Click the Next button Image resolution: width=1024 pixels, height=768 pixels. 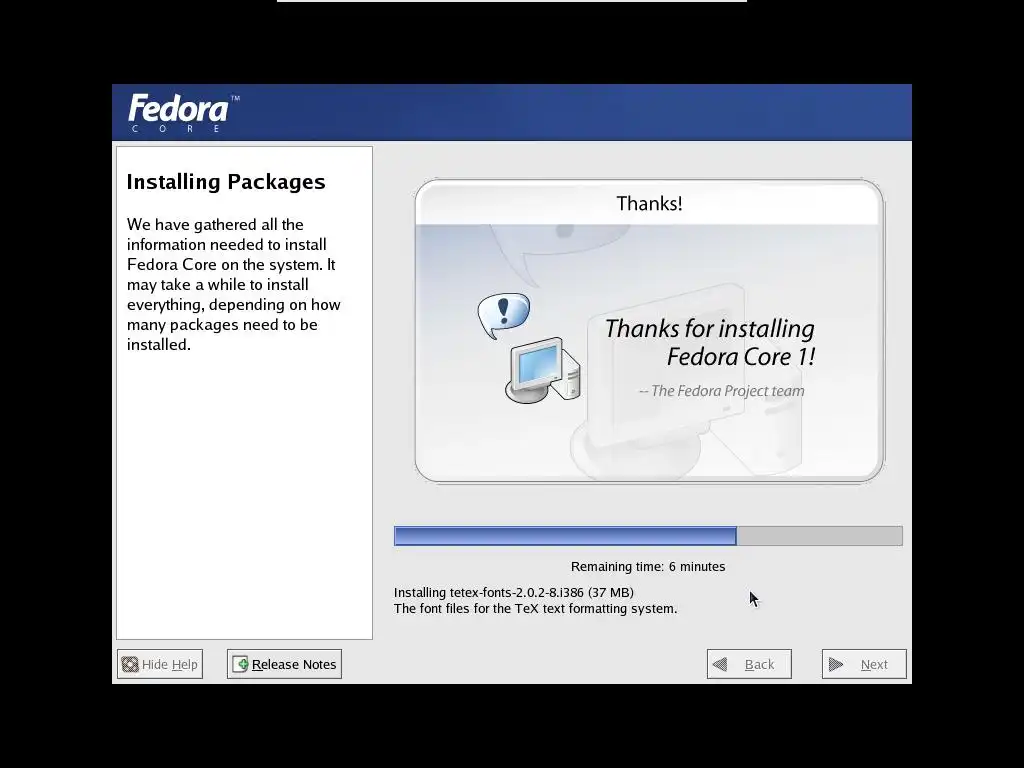(864, 664)
